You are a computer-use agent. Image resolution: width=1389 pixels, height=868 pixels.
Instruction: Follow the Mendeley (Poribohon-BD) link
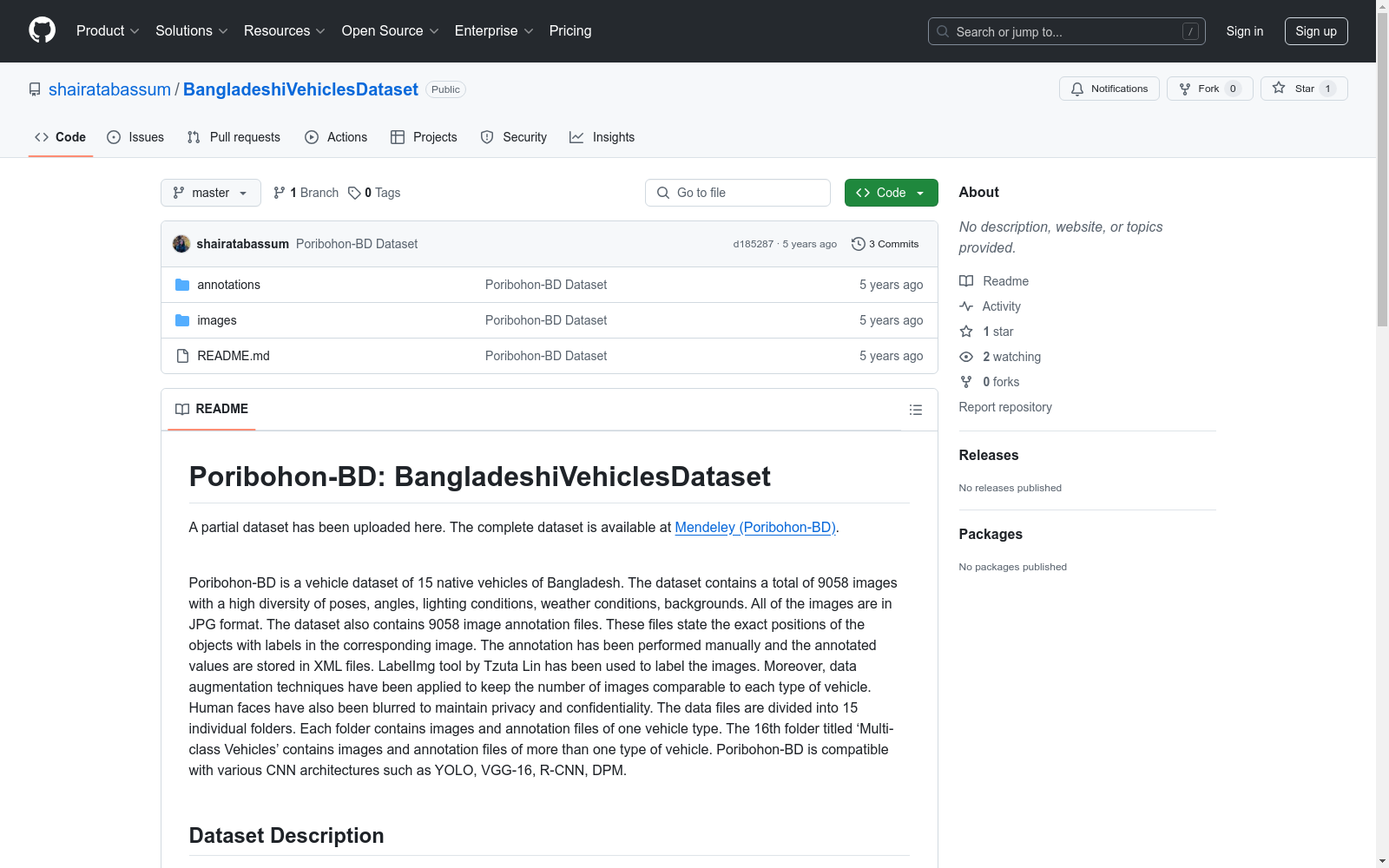(755, 527)
